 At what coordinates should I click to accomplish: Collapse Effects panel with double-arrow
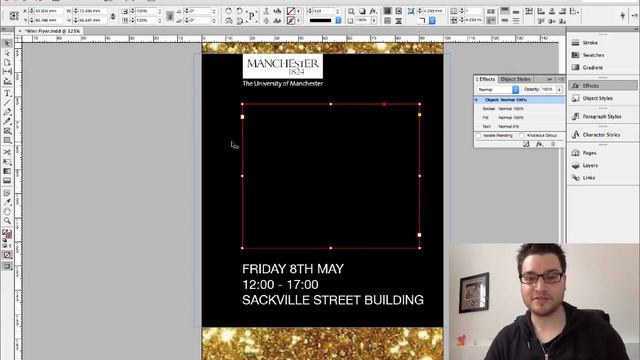tap(550, 79)
